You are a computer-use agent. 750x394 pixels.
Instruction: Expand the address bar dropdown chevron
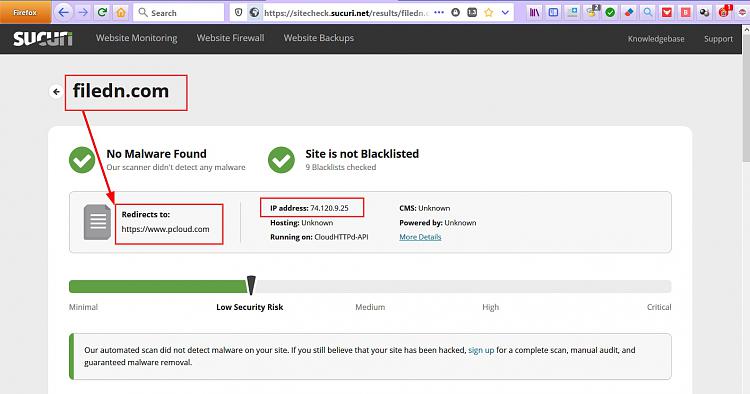(505, 13)
